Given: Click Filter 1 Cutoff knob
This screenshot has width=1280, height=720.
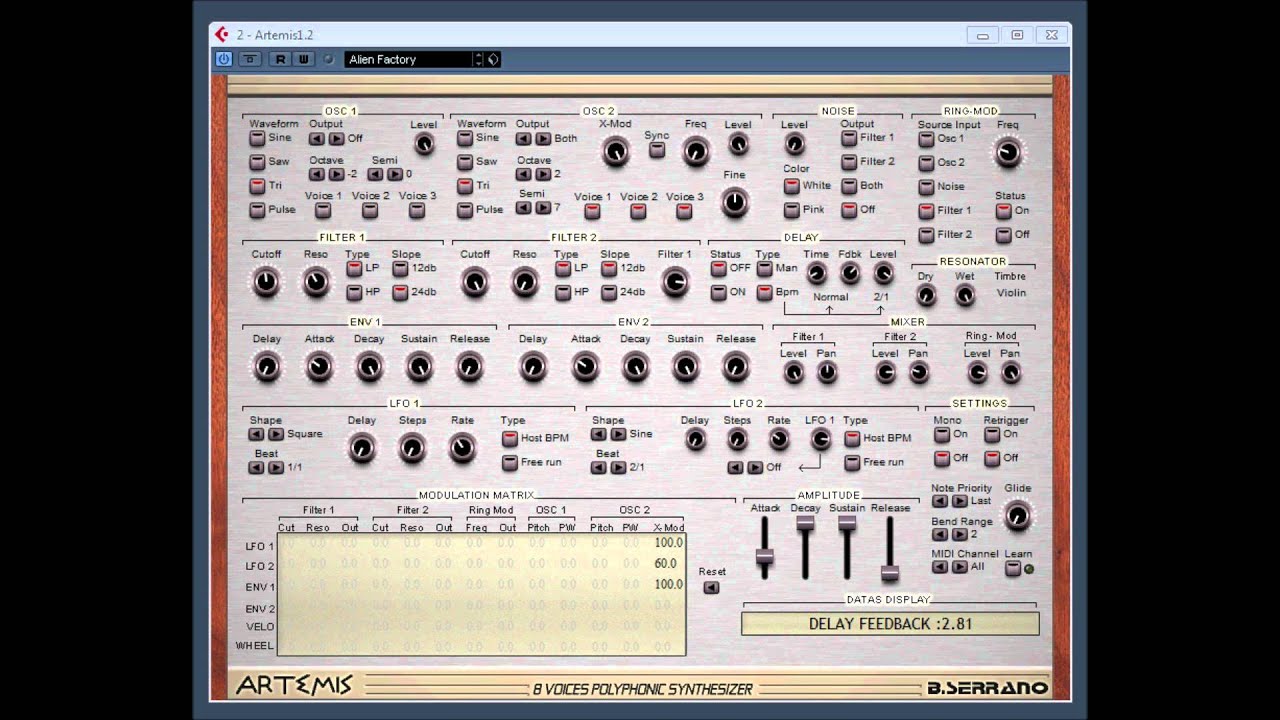Looking at the screenshot, I should pyautogui.click(x=266, y=282).
